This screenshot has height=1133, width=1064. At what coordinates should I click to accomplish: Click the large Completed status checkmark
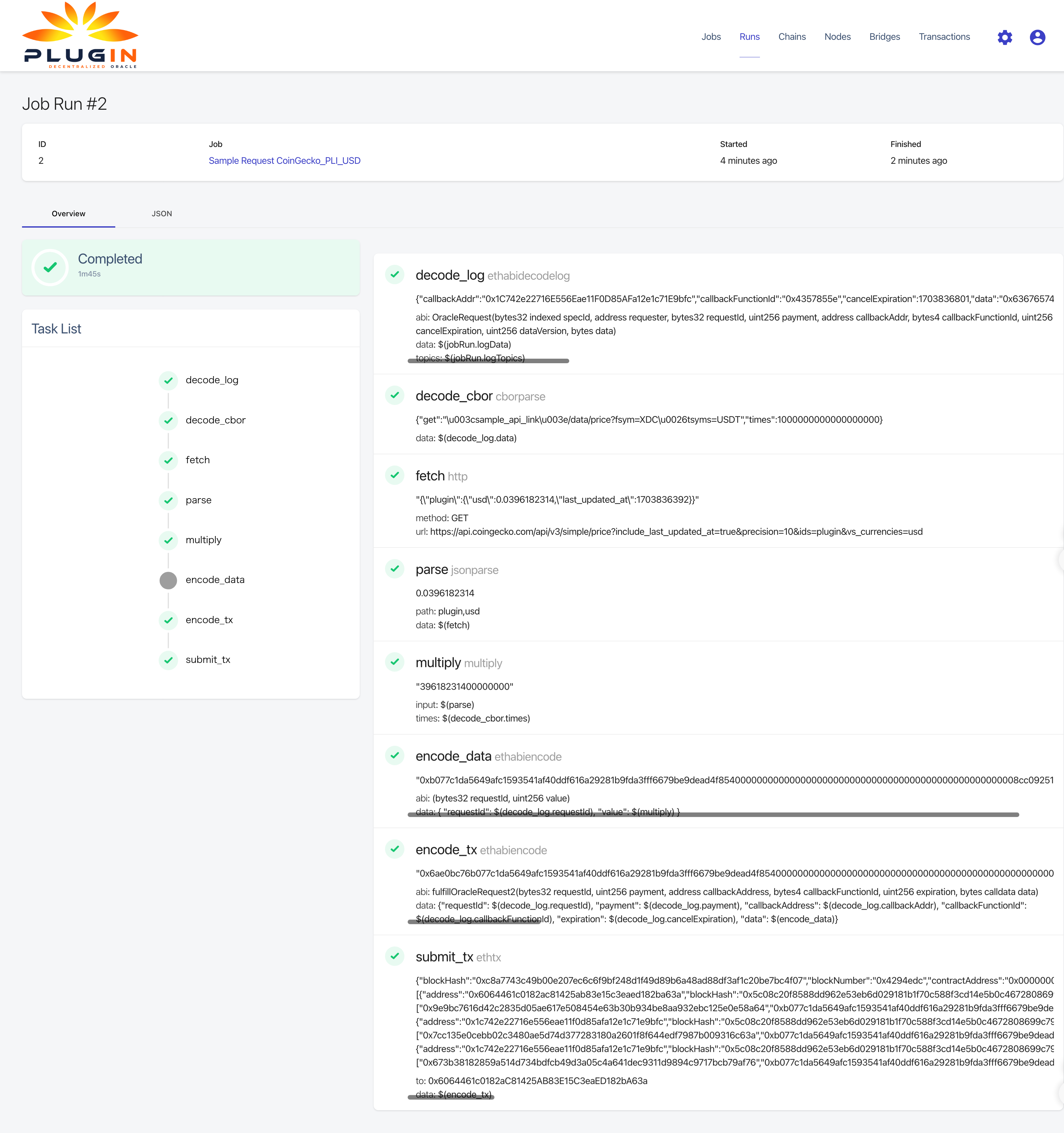pyautogui.click(x=50, y=267)
